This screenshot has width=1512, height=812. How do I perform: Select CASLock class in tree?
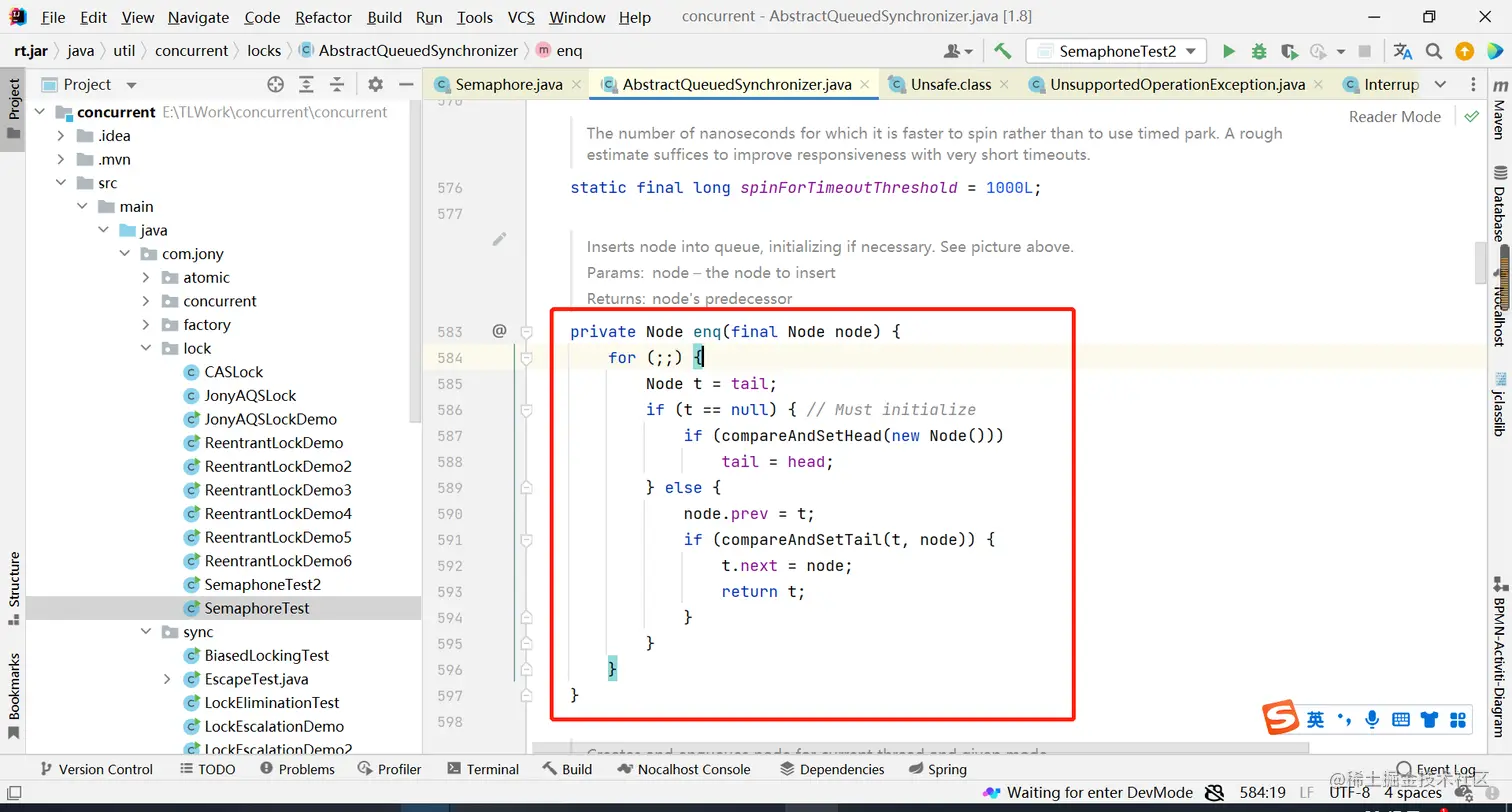(x=233, y=372)
